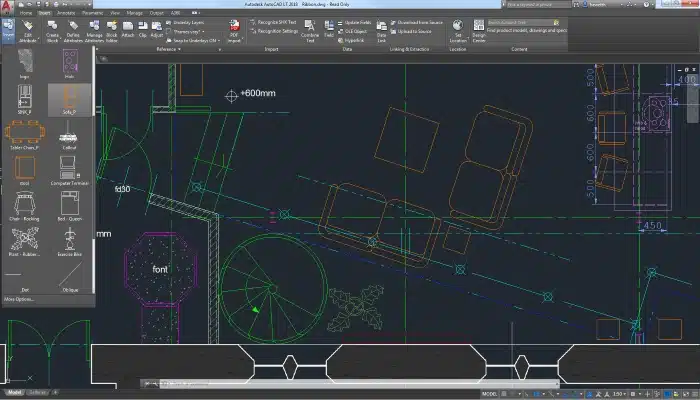Click the Hyperlink button
This screenshot has height=400, width=700.
[351, 40]
